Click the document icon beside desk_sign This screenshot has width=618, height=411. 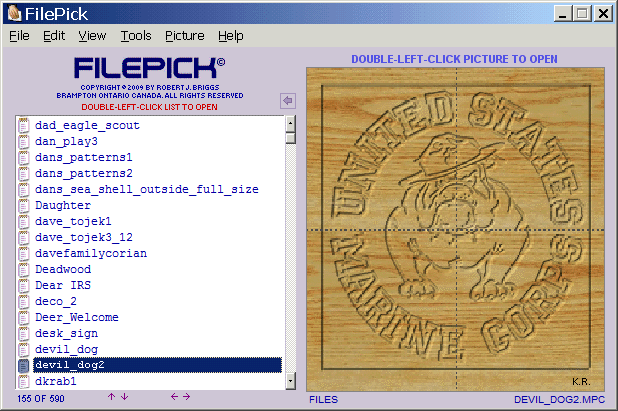(x=24, y=333)
